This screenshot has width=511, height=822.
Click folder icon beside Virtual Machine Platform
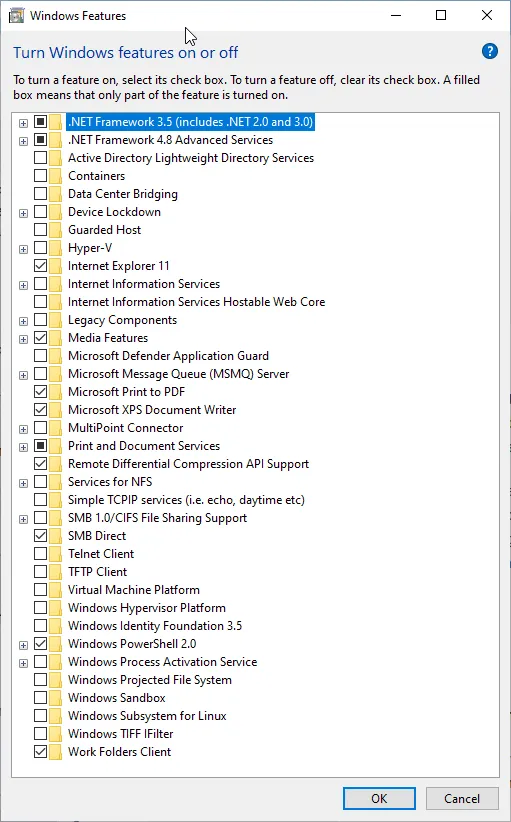pyautogui.click(x=56, y=590)
